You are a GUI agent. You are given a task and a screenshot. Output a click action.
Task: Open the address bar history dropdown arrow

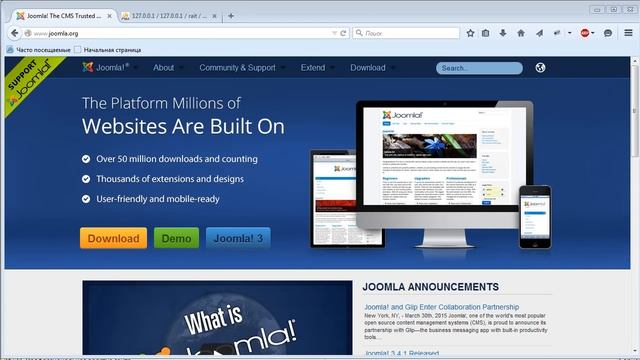point(334,33)
